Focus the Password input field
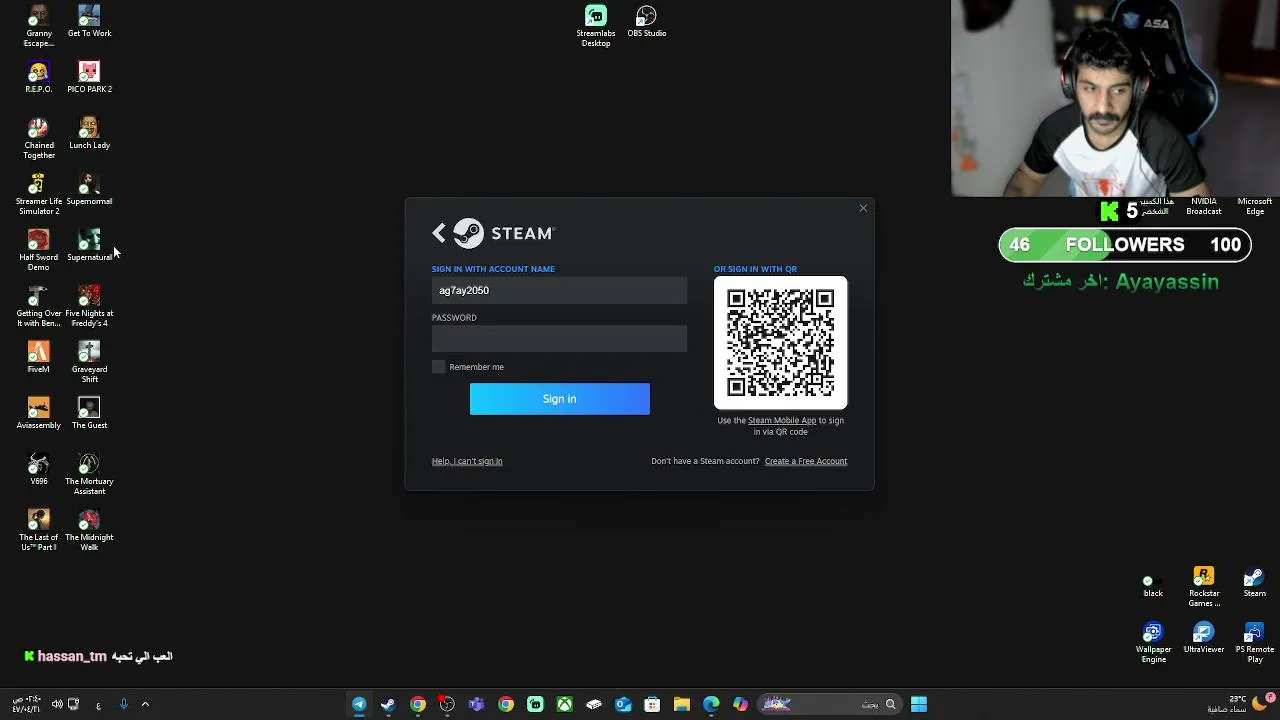The width and height of the screenshot is (1280, 720). point(559,339)
